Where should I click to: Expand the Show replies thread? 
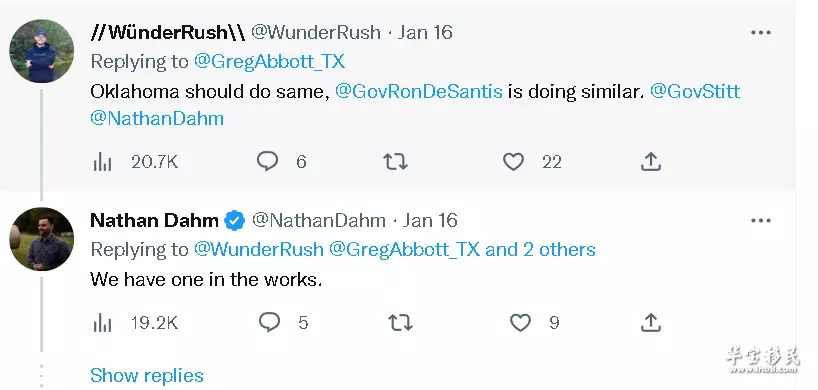pos(147,375)
